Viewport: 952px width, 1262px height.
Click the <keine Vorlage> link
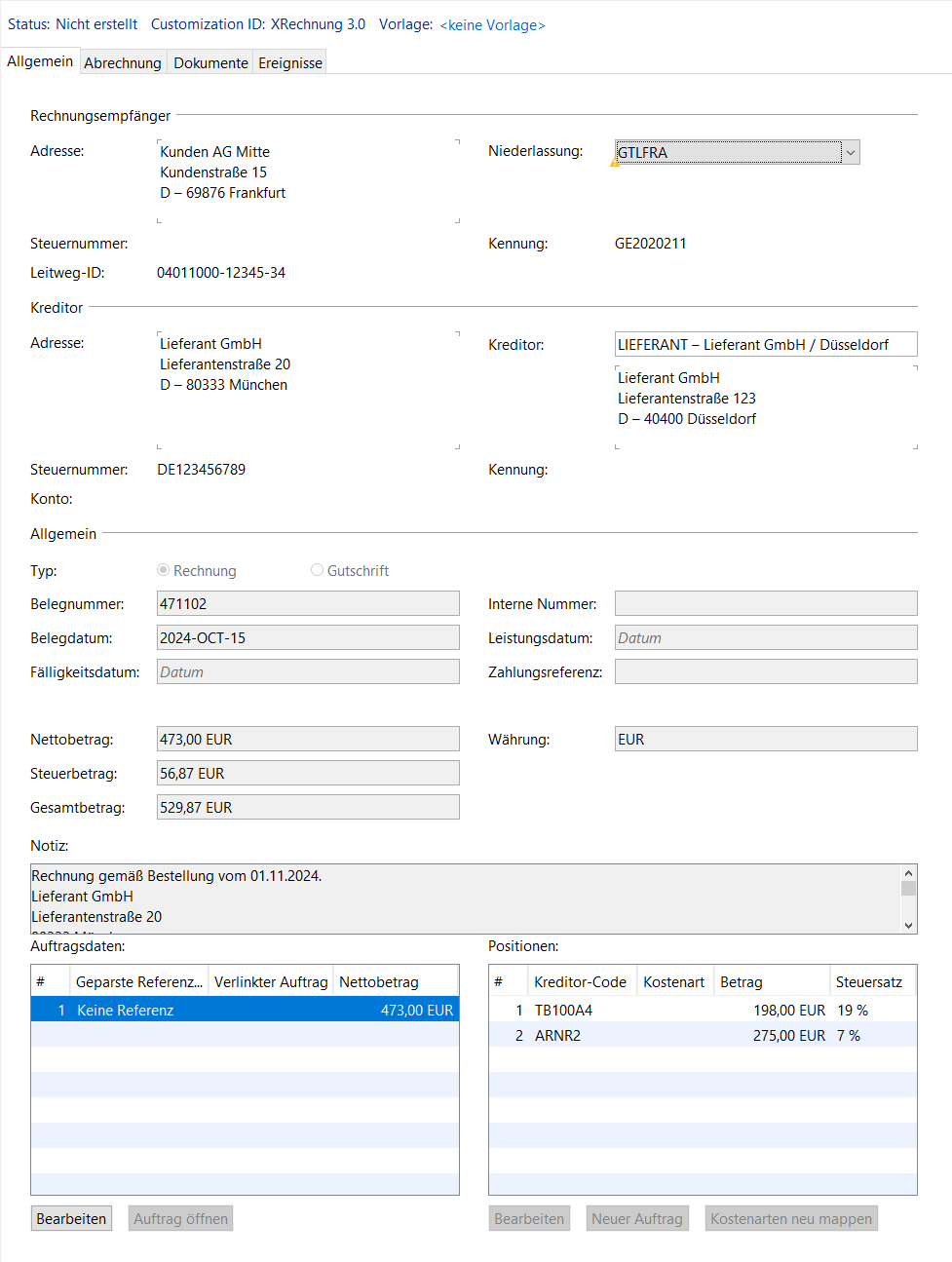coord(492,25)
